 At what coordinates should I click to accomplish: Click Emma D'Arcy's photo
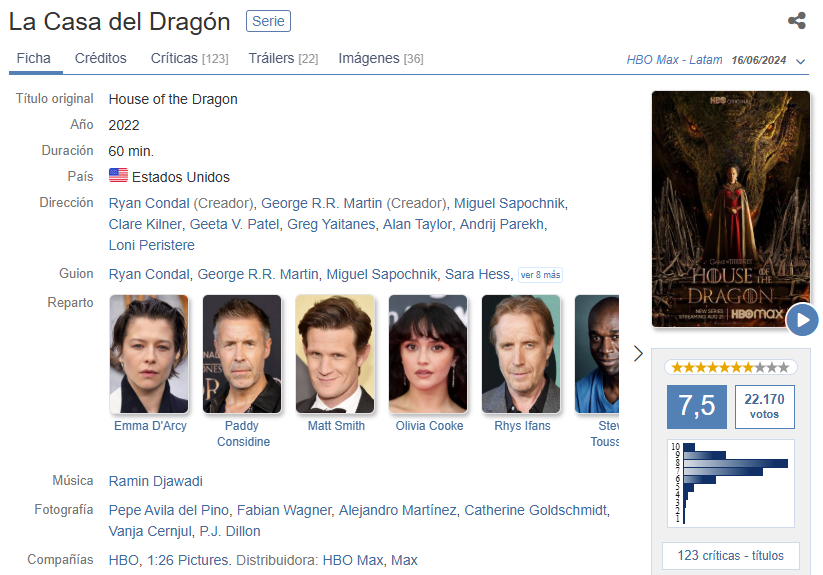pyautogui.click(x=149, y=354)
